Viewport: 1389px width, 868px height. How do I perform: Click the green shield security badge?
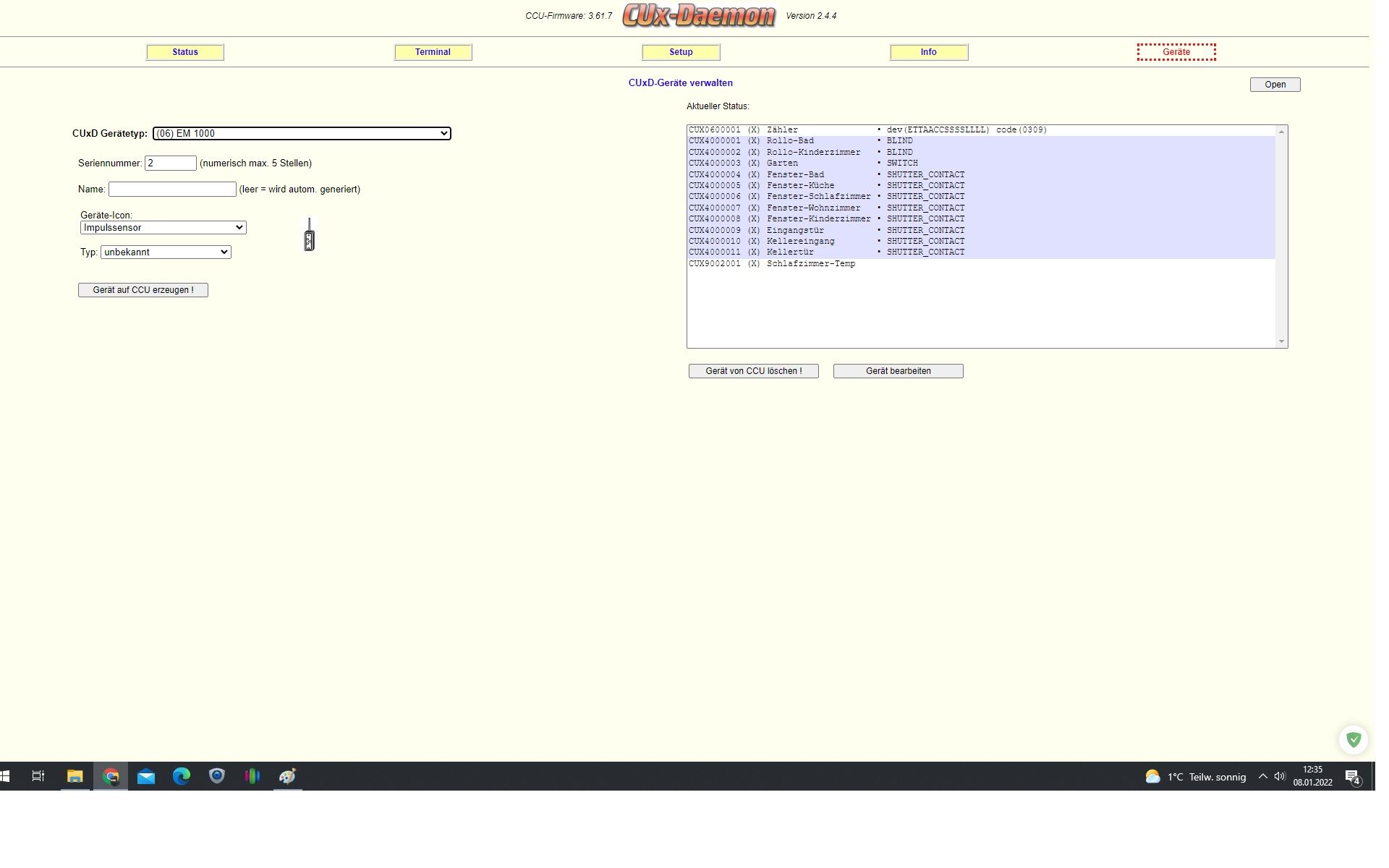pos(1353,740)
